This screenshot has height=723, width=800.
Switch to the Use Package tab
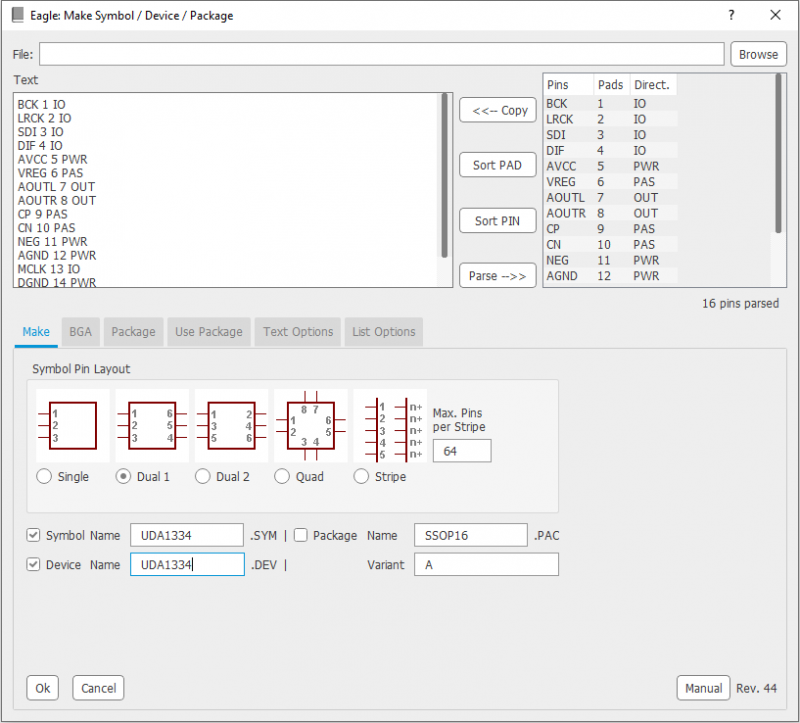tap(209, 332)
